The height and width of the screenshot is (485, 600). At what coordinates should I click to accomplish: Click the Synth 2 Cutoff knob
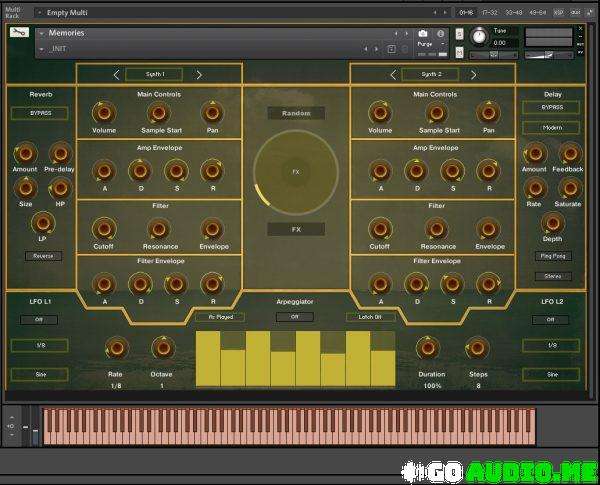[380, 229]
